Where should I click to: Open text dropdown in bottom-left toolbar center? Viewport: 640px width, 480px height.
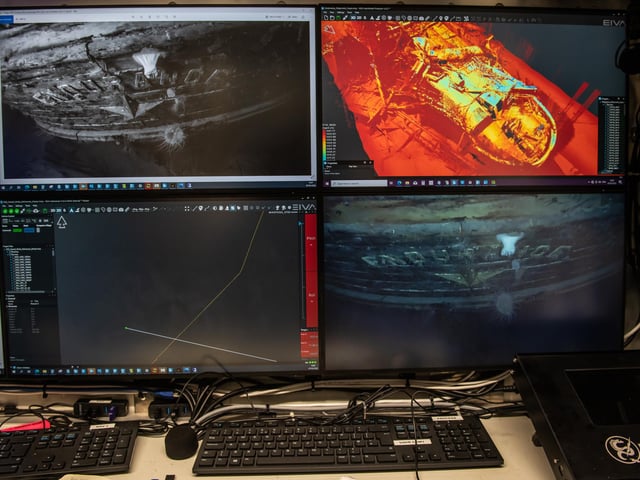click(141, 210)
